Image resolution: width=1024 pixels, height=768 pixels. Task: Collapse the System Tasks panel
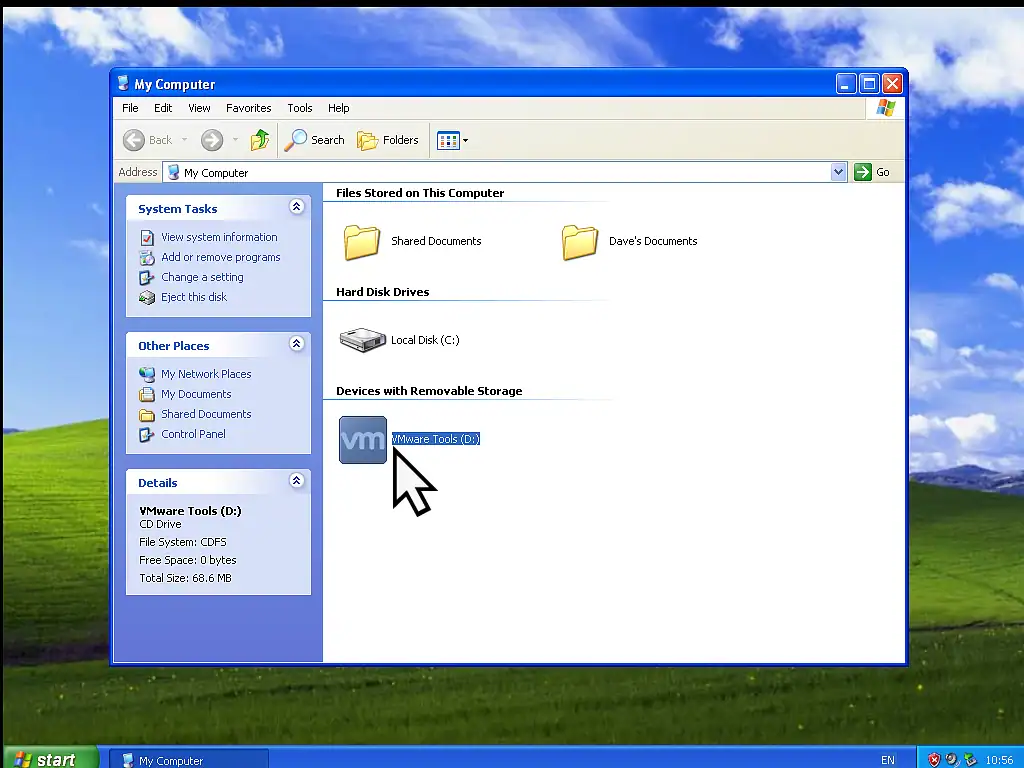pyautogui.click(x=296, y=207)
